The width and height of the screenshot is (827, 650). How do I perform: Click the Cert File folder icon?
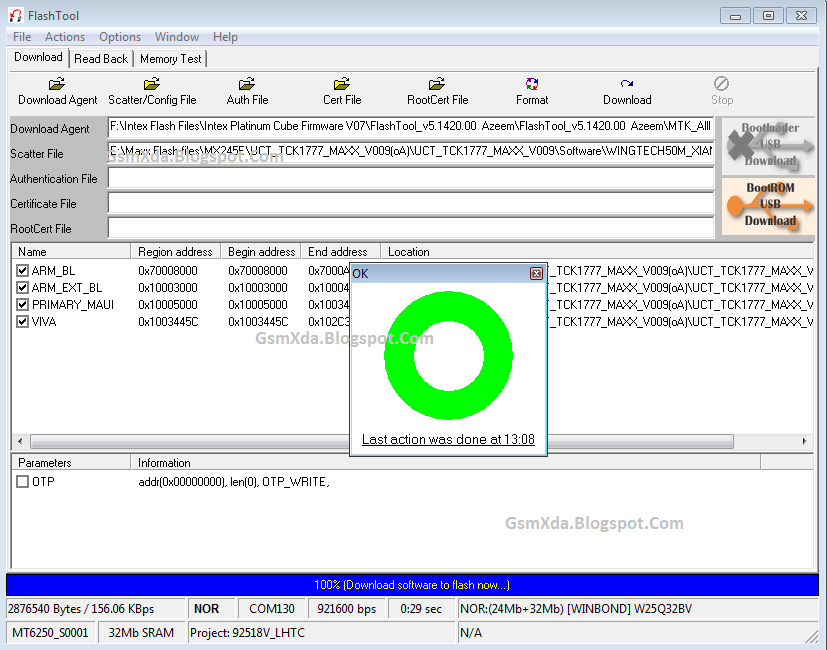tap(342, 84)
